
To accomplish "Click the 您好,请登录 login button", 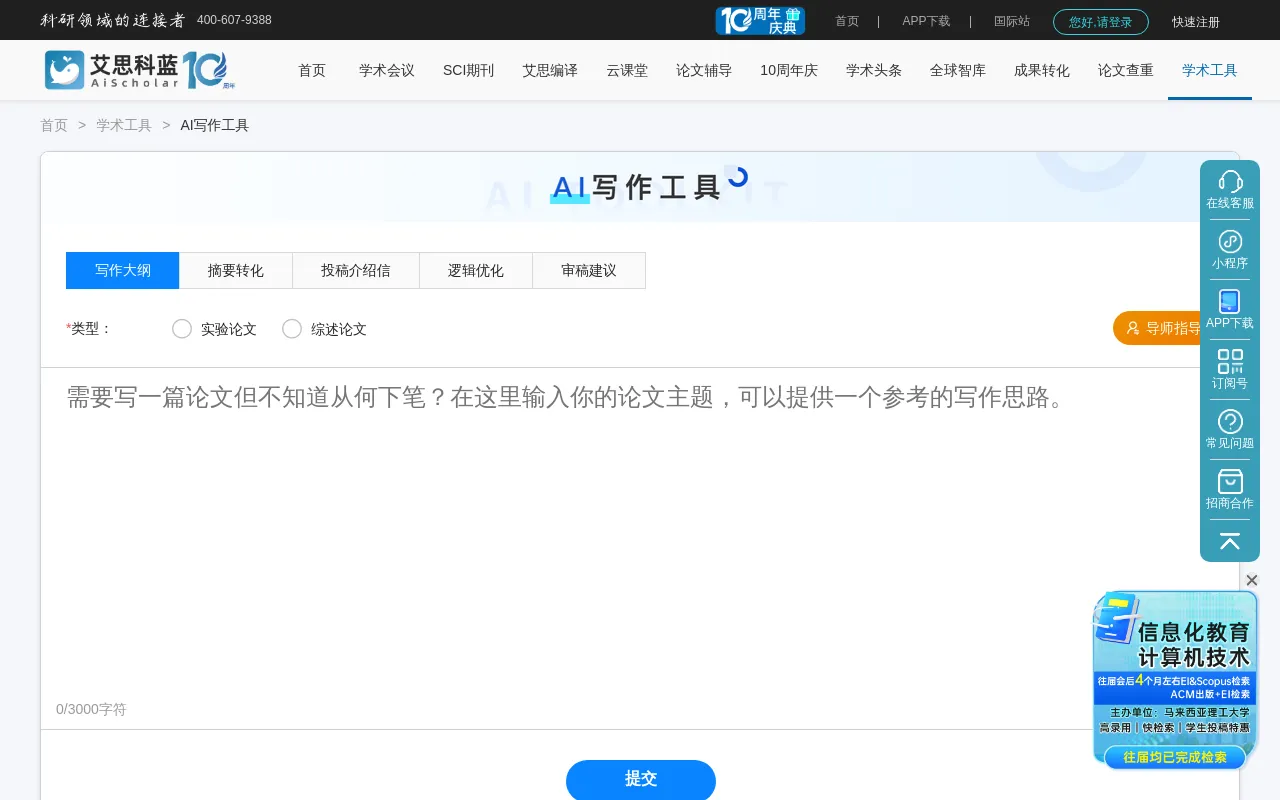I will 1100,22.
